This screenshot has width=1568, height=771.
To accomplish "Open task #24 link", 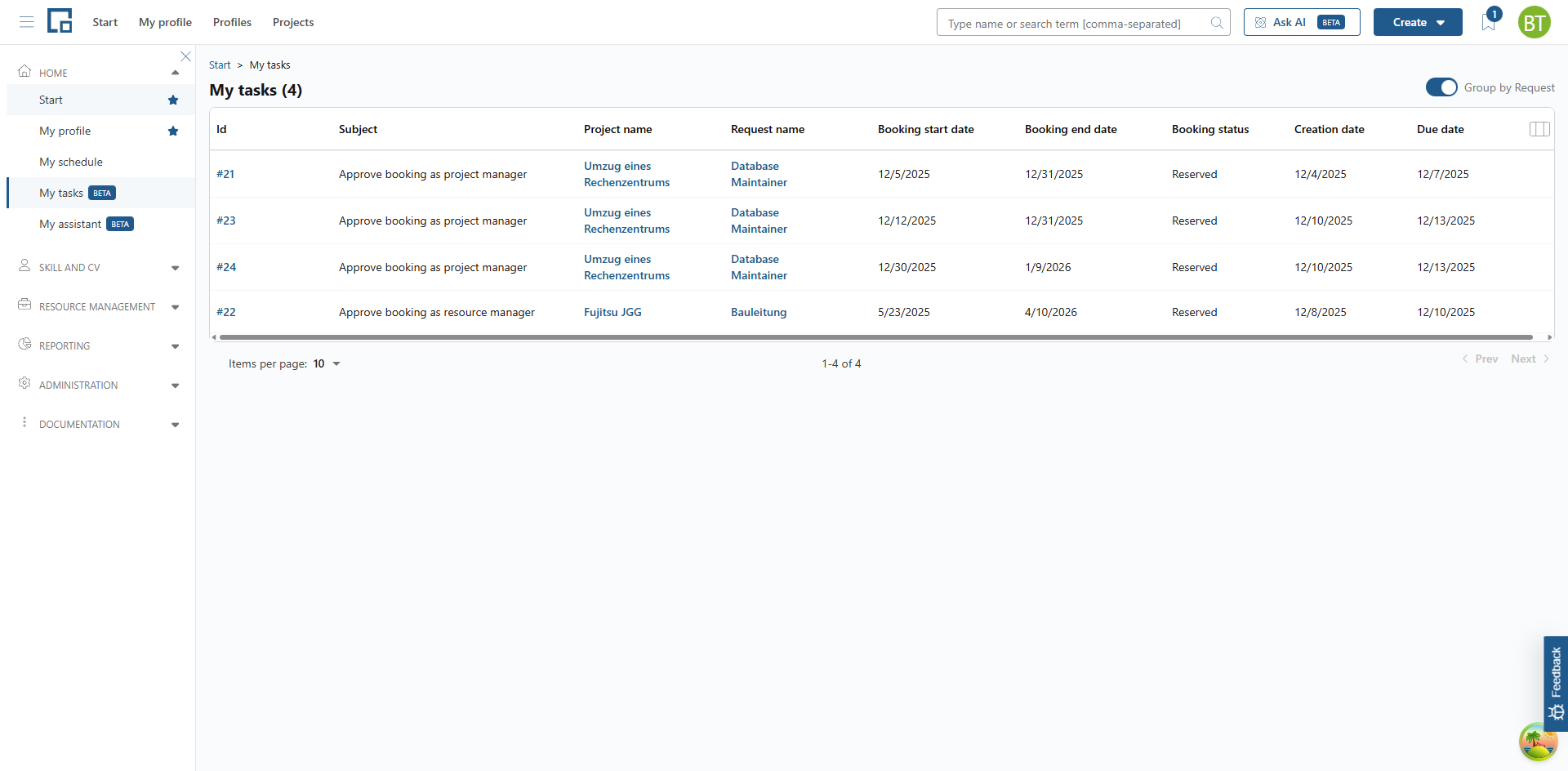I will point(226,267).
